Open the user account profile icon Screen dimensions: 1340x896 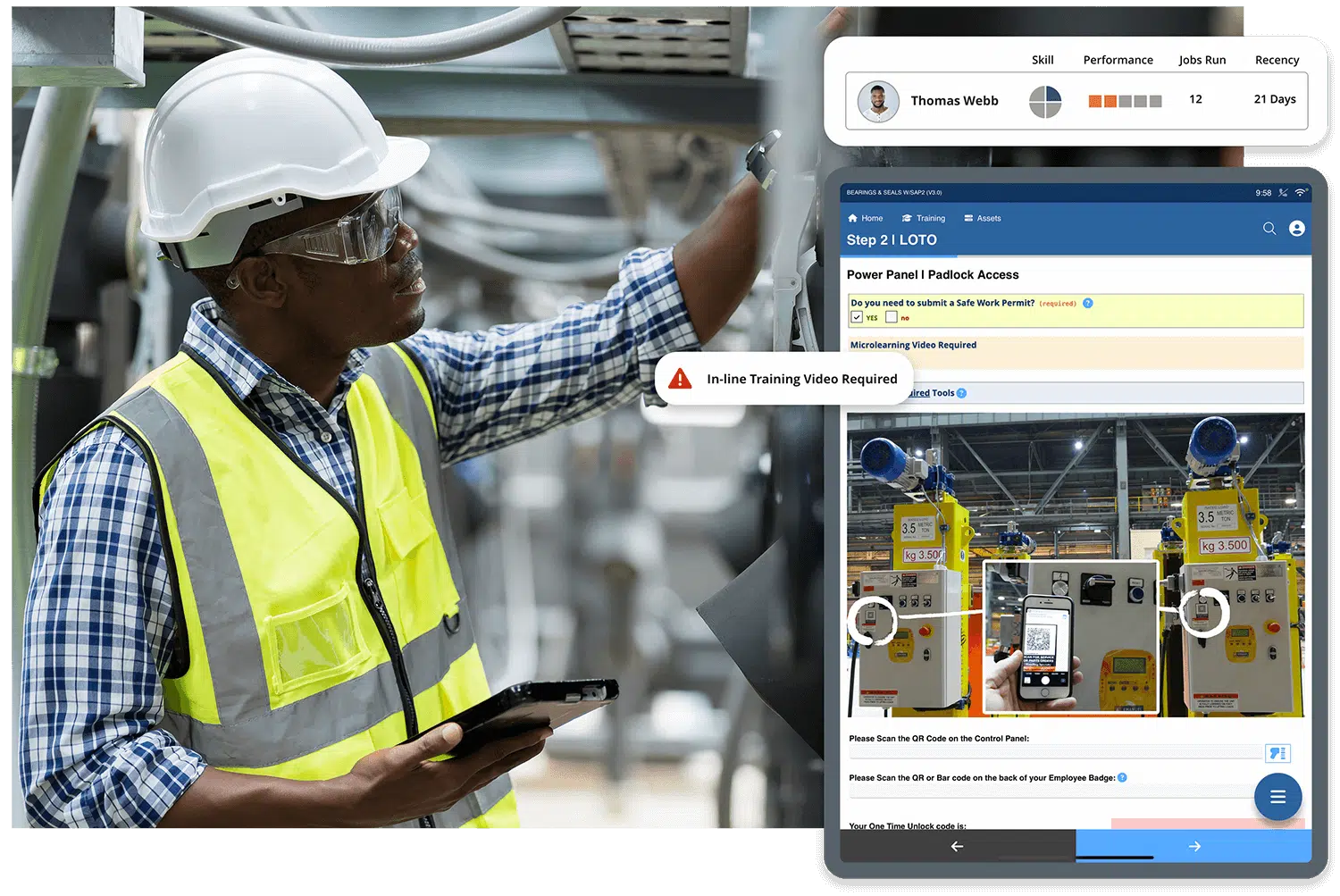(x=1297, y=229)
